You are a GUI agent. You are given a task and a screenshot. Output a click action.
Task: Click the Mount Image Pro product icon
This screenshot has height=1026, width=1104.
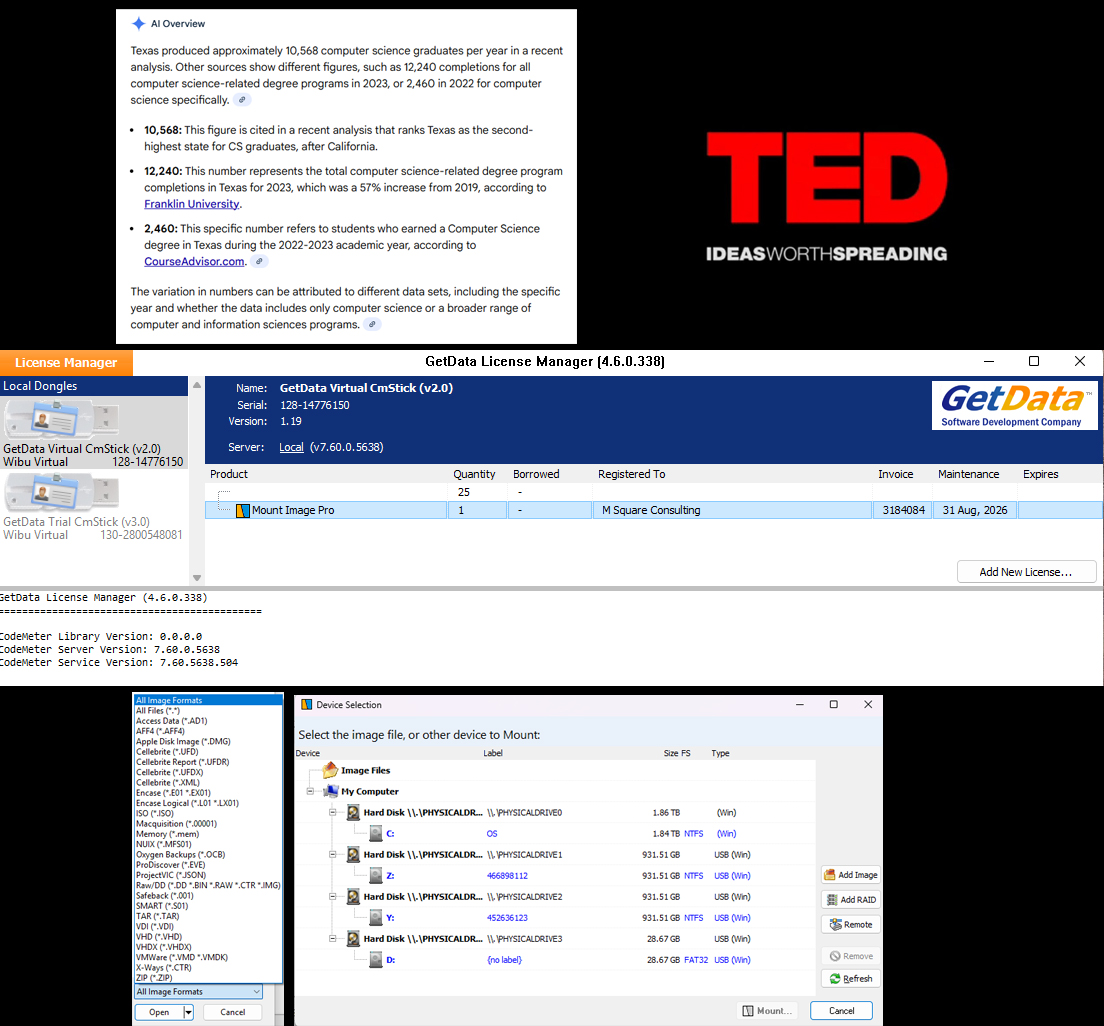(242, 511)
